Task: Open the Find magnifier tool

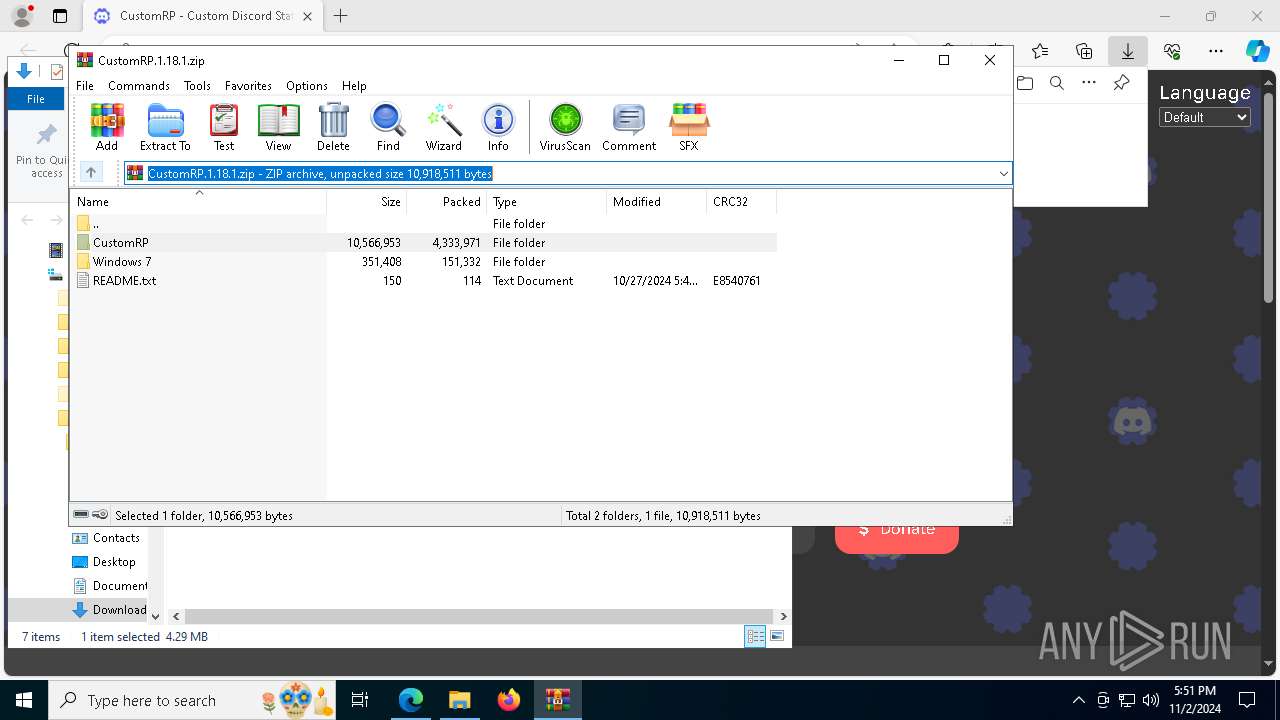Action: (x=388, y=127)
